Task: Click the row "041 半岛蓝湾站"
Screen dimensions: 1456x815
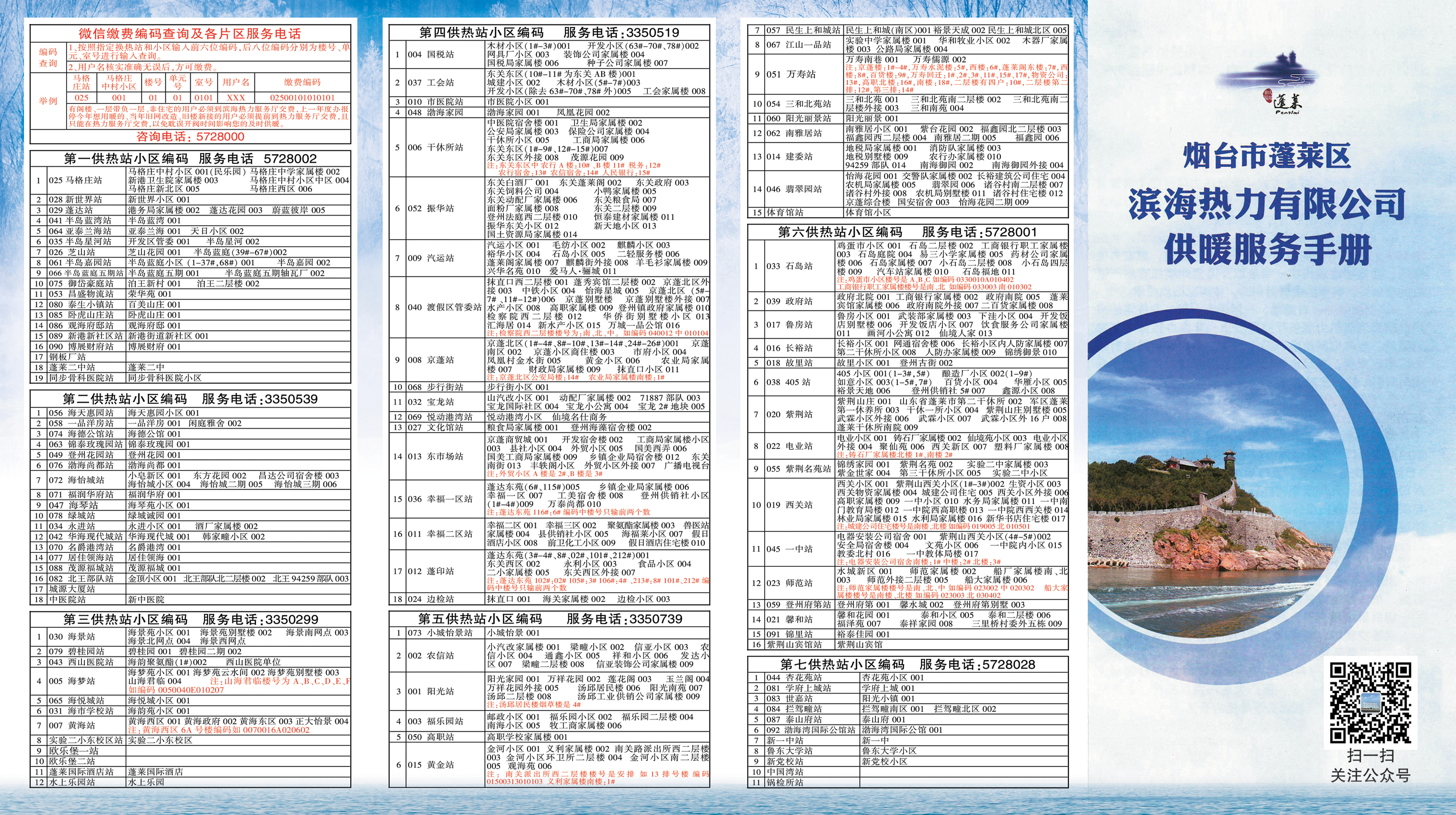Action: (191, 220)
